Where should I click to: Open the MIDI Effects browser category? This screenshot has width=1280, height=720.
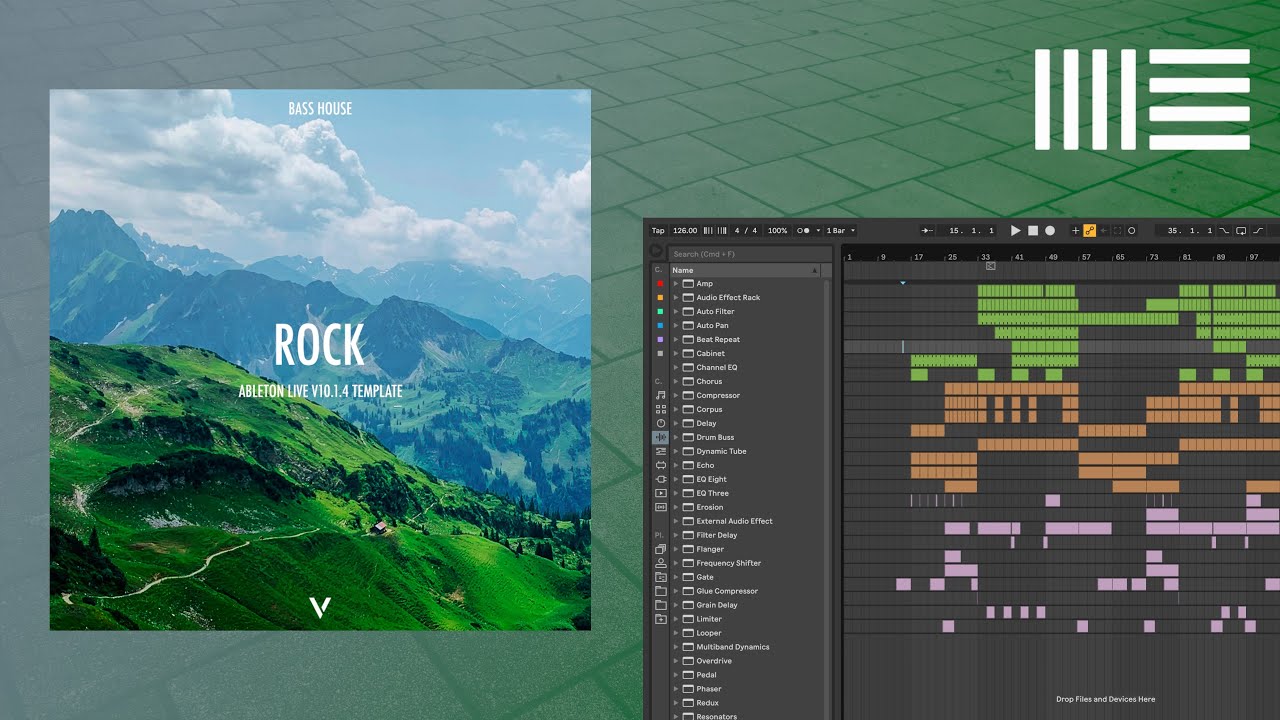[x=660, y=451]
